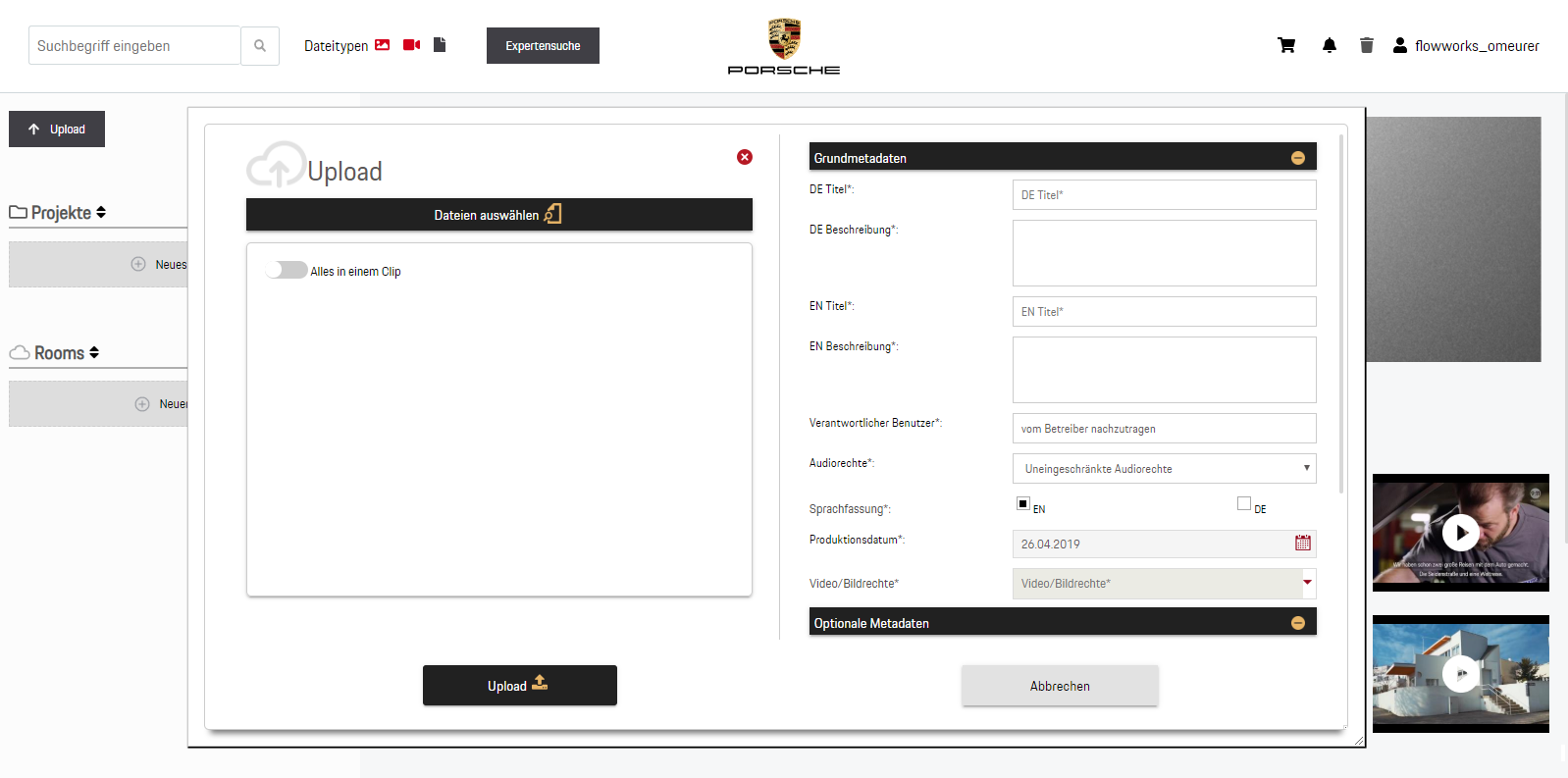Screen dimensions: 1568x778
Task: Click Abbrechen to cancel upload
Action: tap(1060, 686)
